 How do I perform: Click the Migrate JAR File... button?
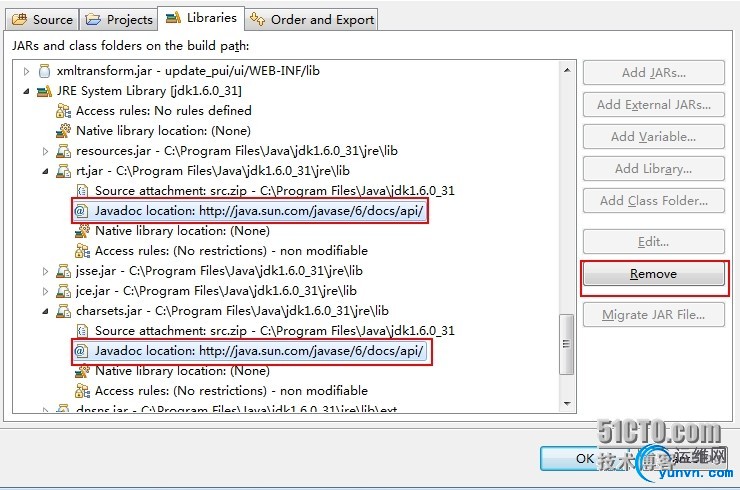click(x=654, y=314)
